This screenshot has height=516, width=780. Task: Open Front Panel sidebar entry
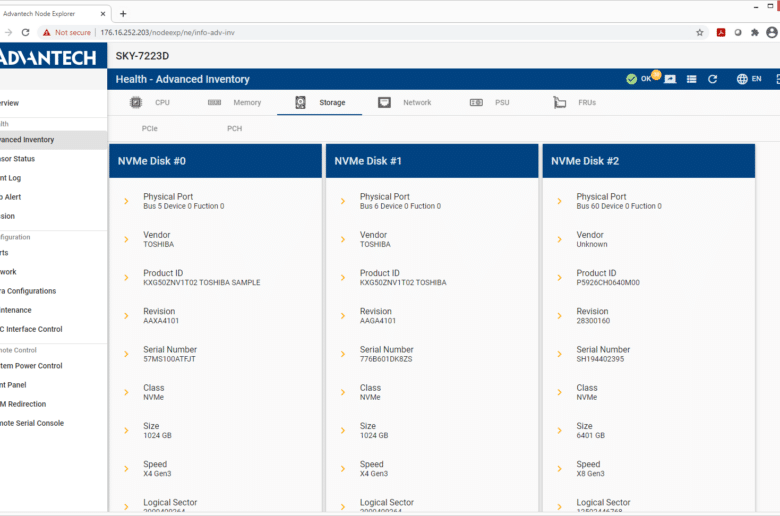pyautogui.click(x=53, y=385)
